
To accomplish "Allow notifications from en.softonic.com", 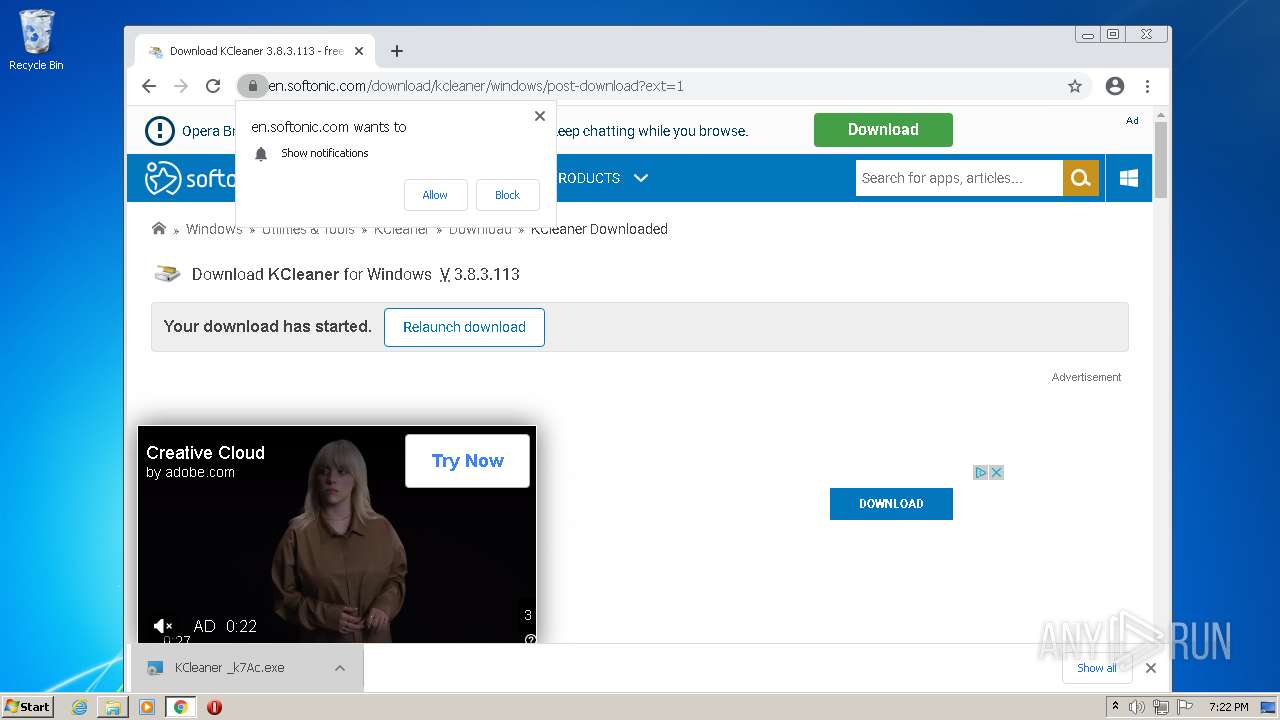I will tap(435, 195).
